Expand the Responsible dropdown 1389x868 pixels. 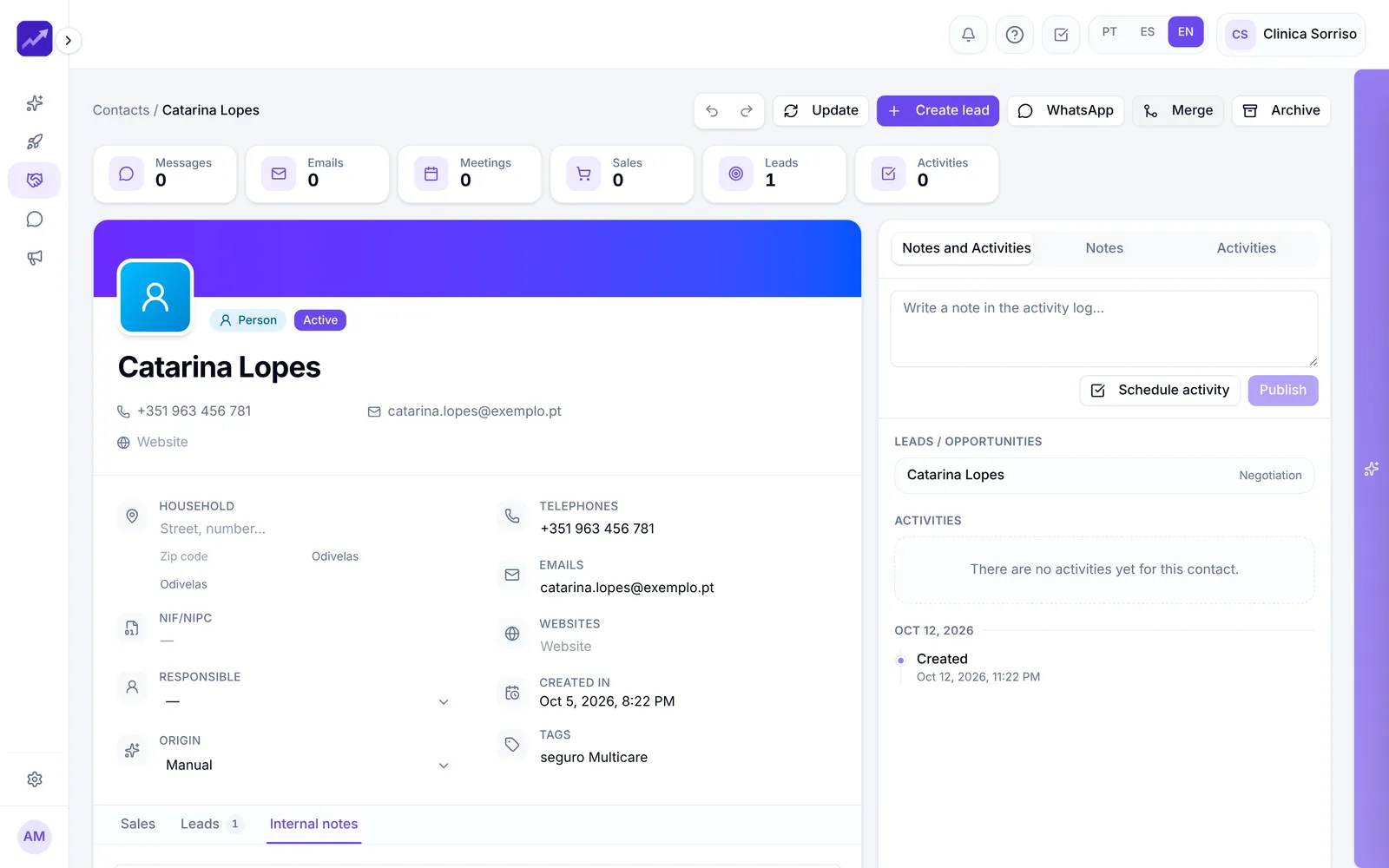pos(307,701)
